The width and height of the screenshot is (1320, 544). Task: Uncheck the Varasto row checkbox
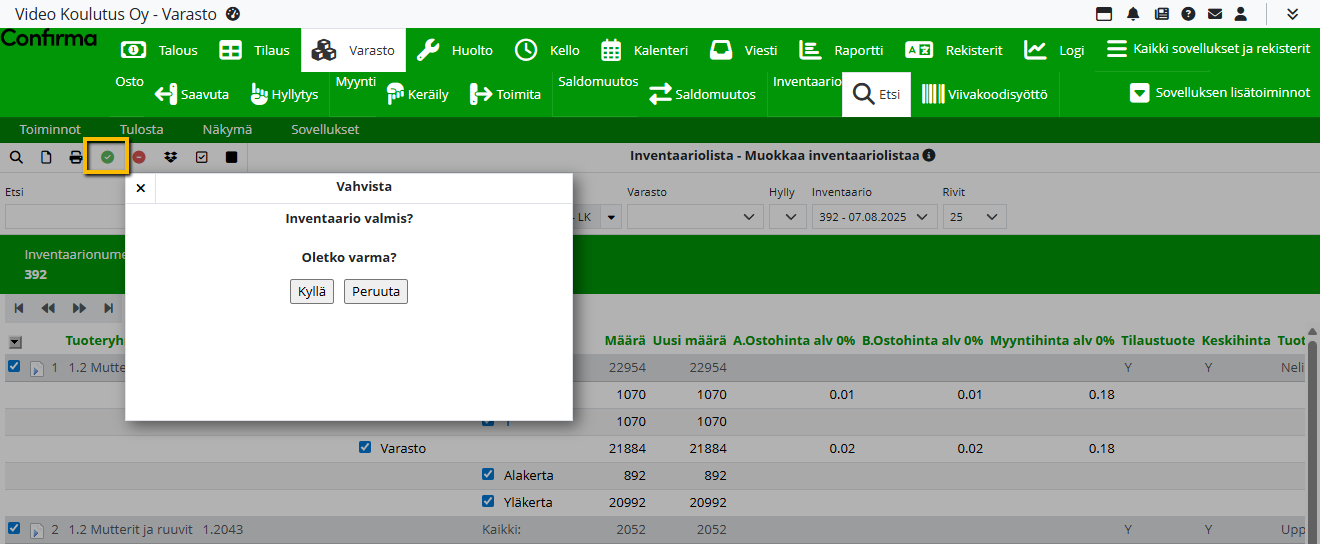pyautogui.click(x=365, y=448)
